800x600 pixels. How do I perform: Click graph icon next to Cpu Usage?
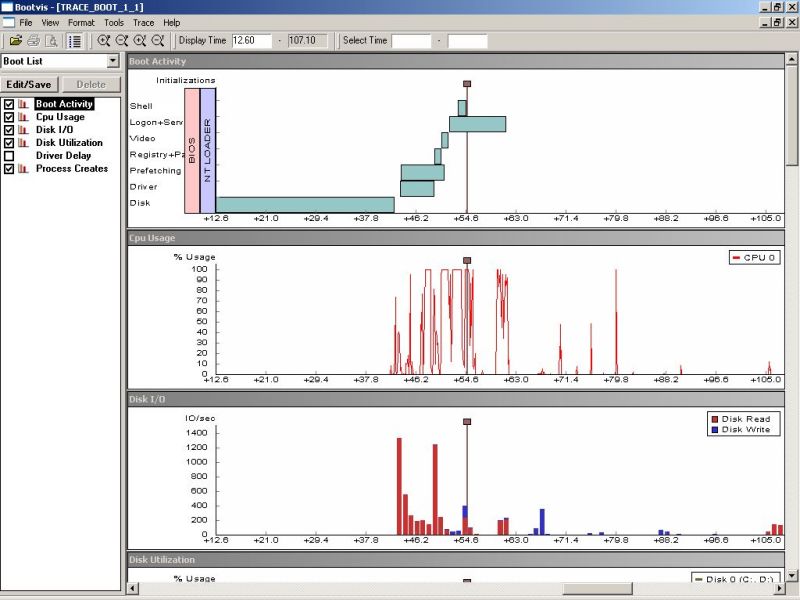[23, 117]
